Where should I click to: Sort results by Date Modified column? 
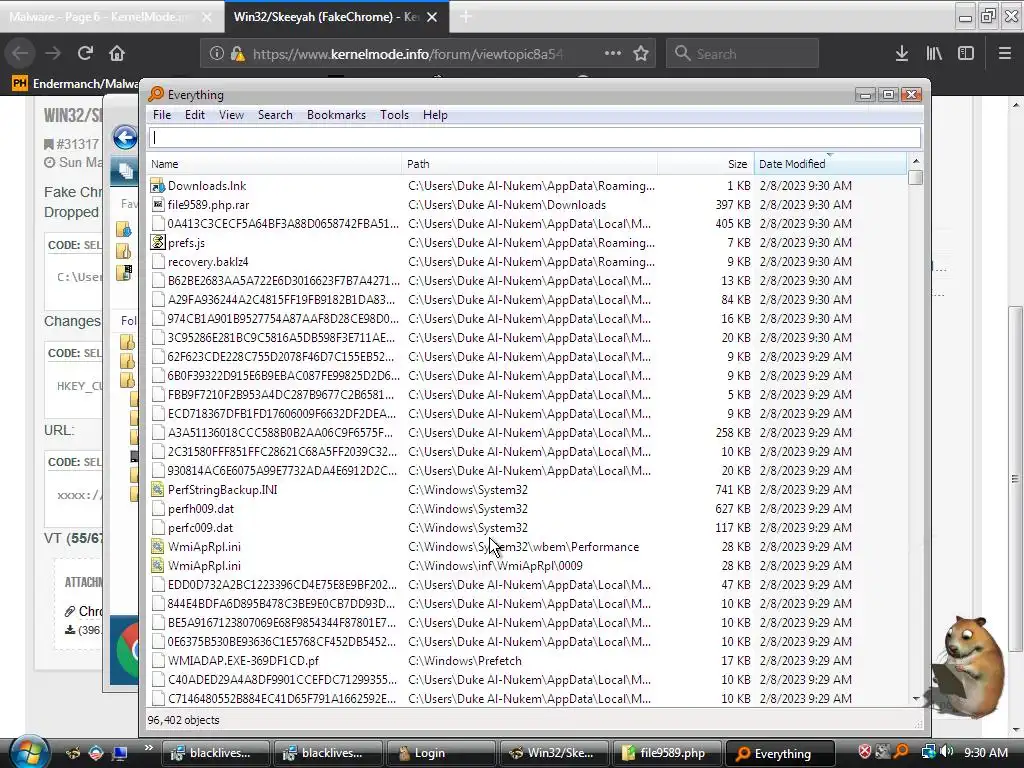[x=830, y=164]
